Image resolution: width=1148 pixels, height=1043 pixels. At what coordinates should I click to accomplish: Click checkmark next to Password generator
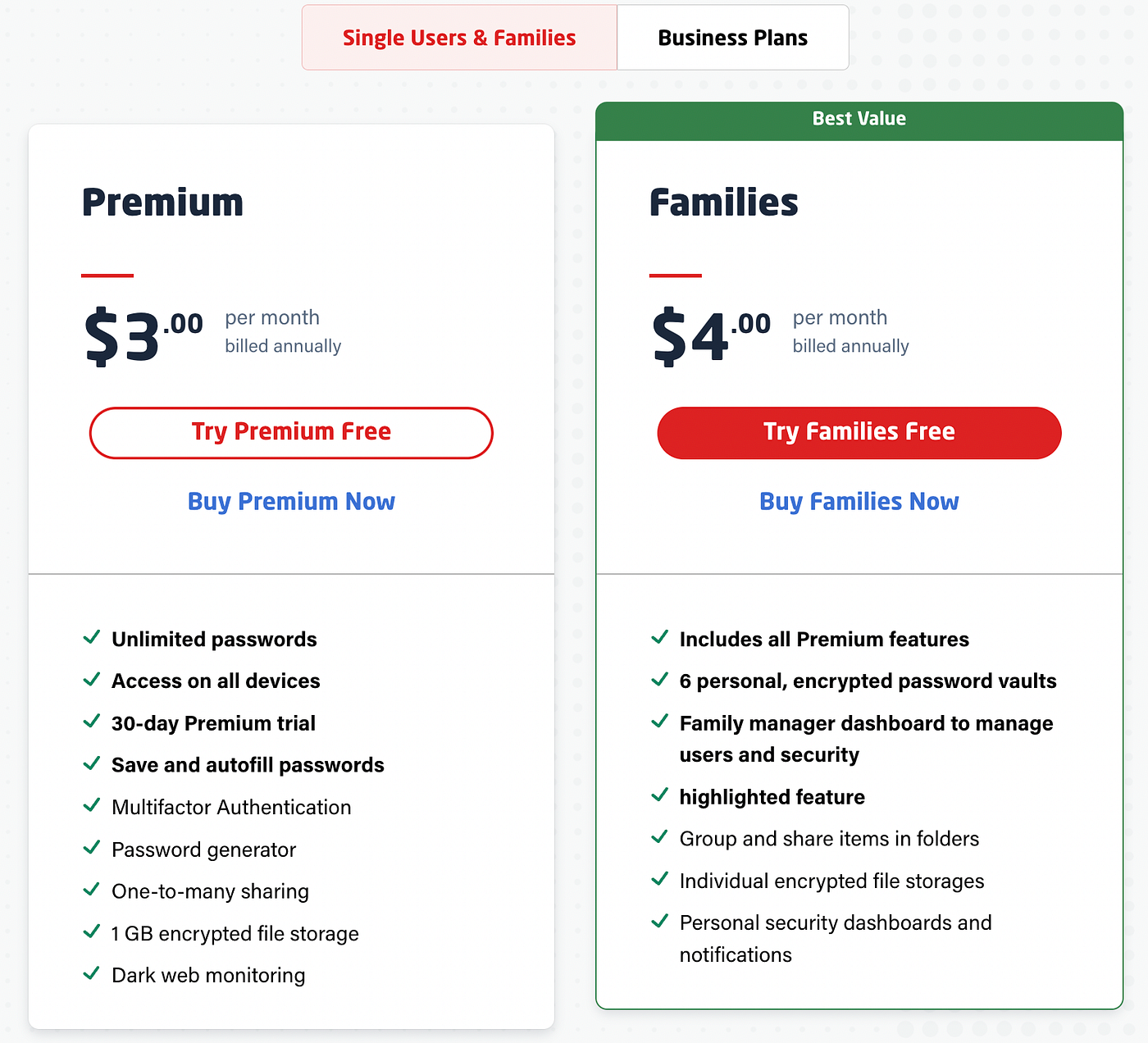tap(92, 848)
